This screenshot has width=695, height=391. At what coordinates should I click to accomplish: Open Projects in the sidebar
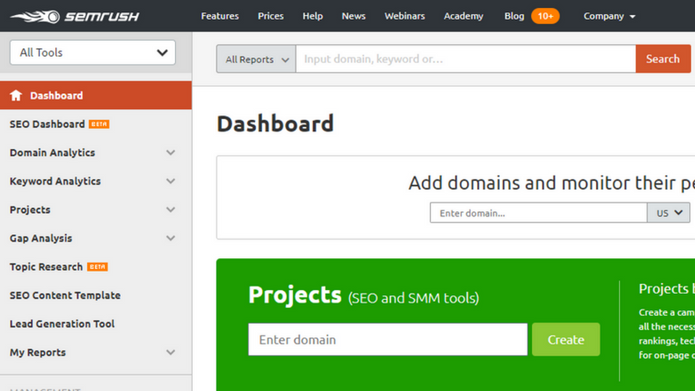30,210
